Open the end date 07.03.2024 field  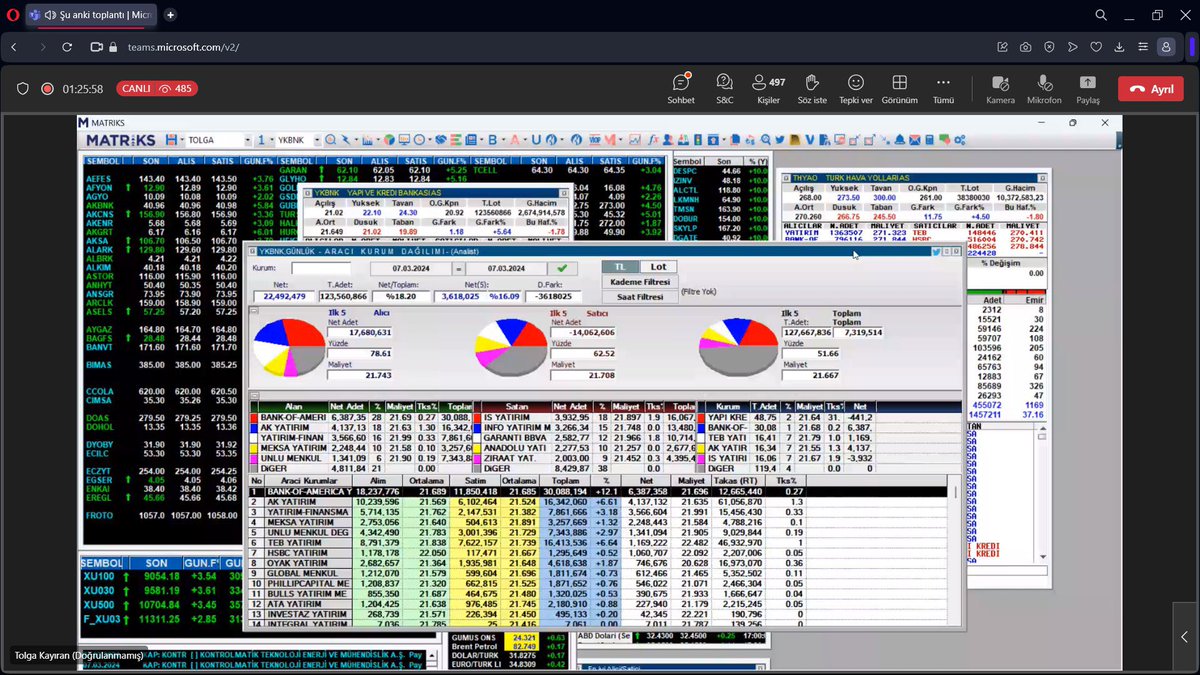point(504,268)
